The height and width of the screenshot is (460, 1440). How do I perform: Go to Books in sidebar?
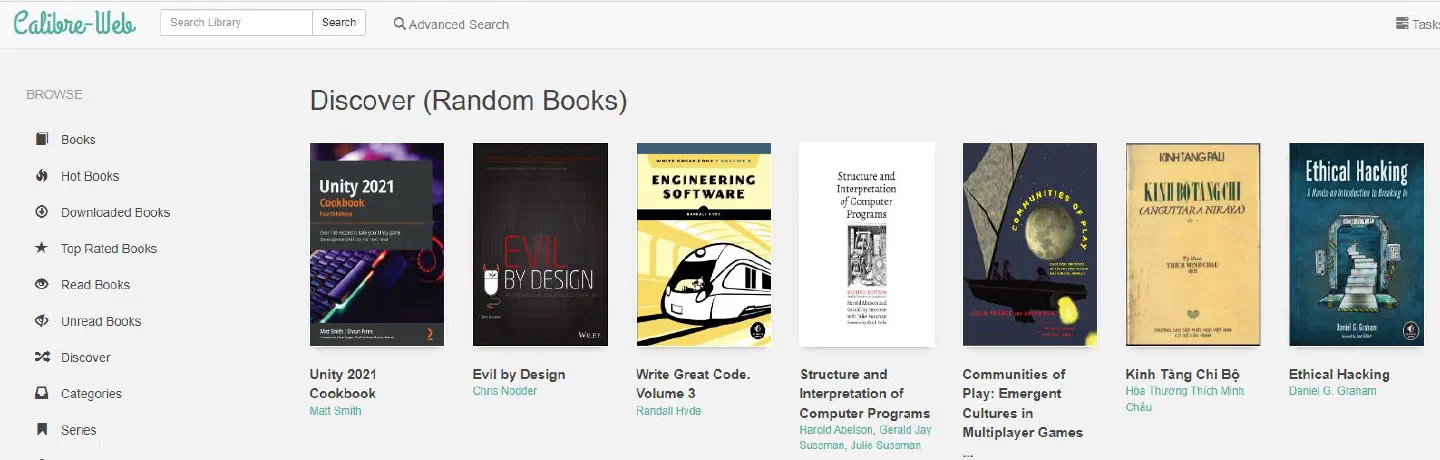point(78,140)
